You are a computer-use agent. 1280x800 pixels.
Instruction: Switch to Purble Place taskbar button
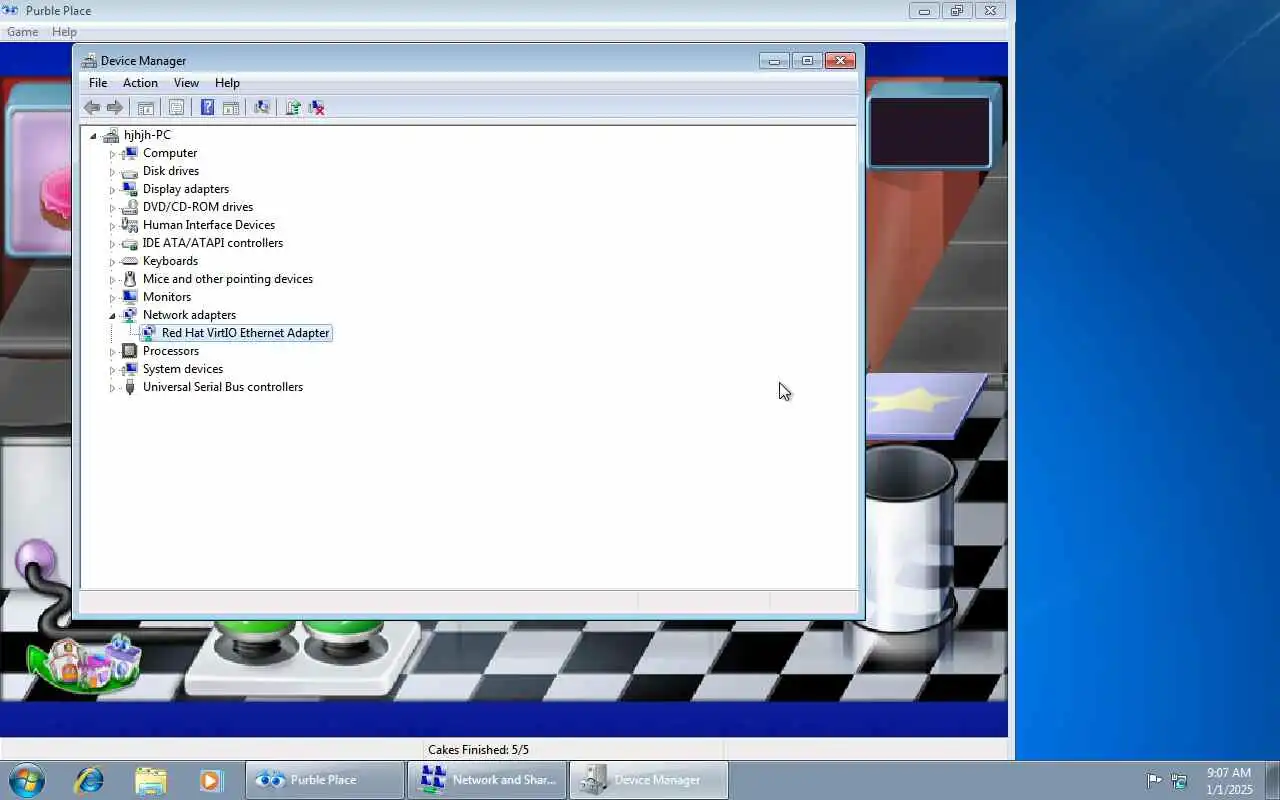[x=325, y=780]
